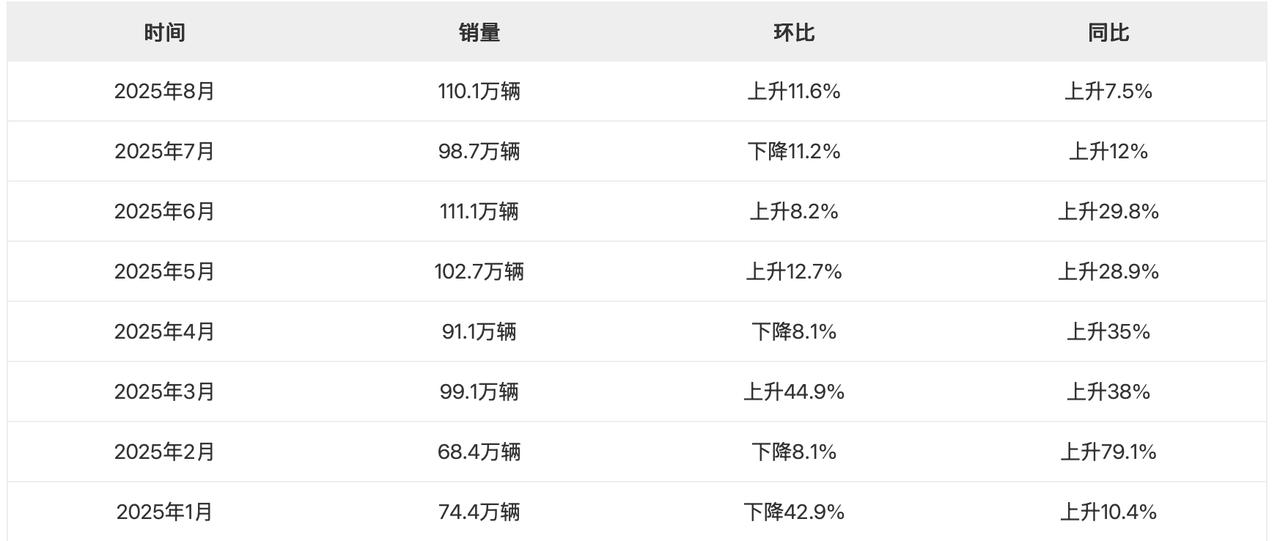
Task: Click the 上升11.6% cell
Action: click(794, 92)
